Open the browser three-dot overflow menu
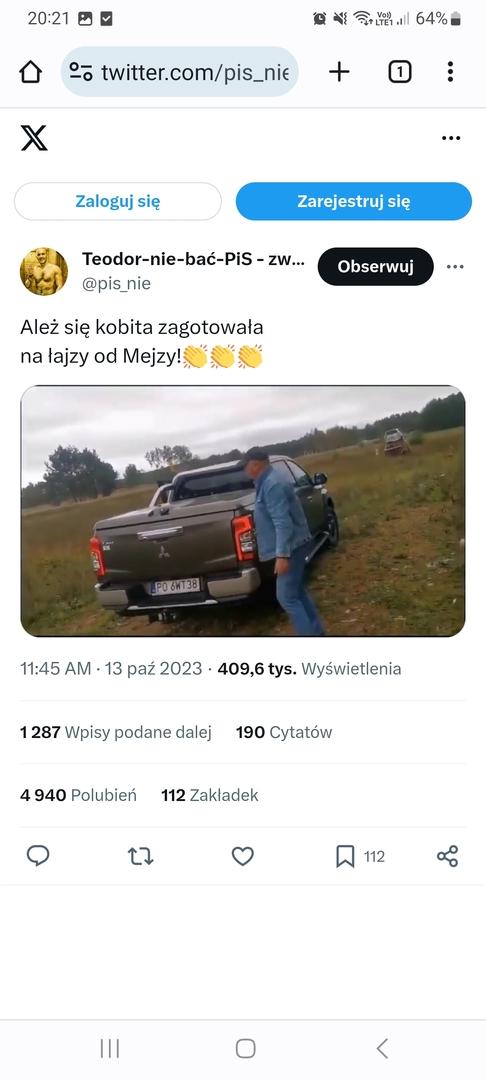486x1080 pixels. 450,72
